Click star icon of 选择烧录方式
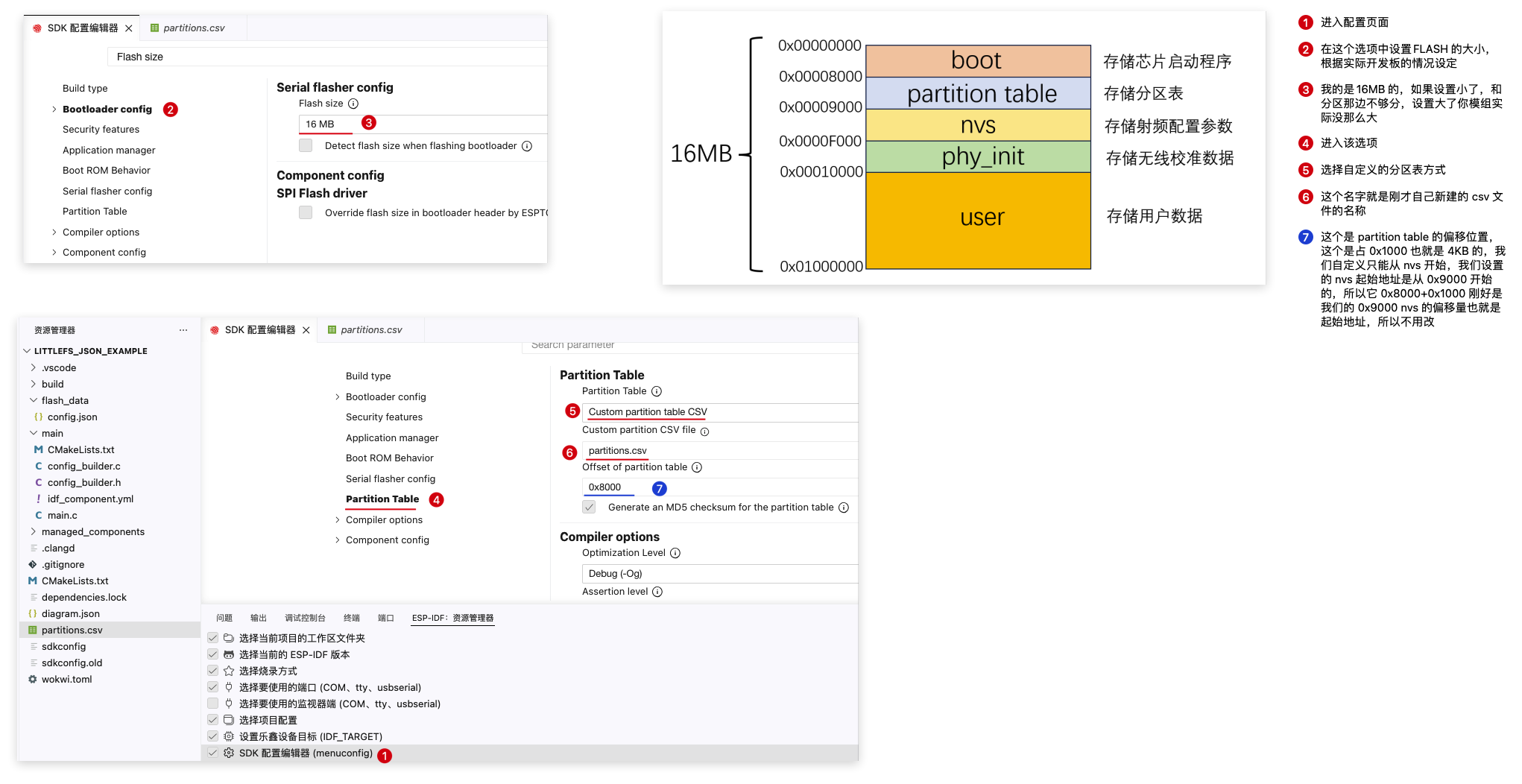Screen dimensions: 1522x784 229,671
